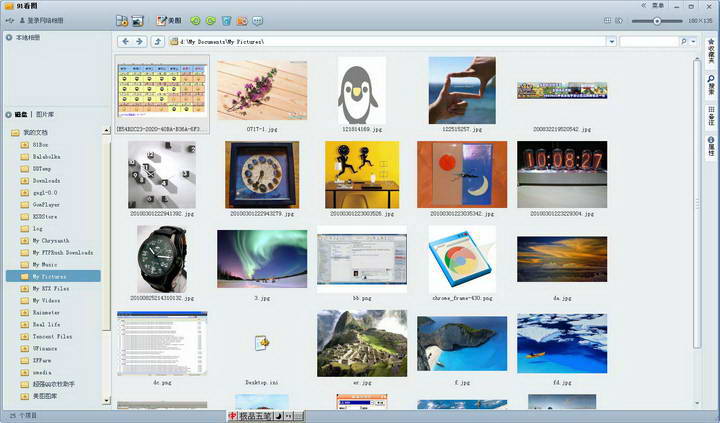The width and height of the screenshot is (720, 423).
Task: Open the 属性 properties side tab
Action: click(x=711, y=146)
